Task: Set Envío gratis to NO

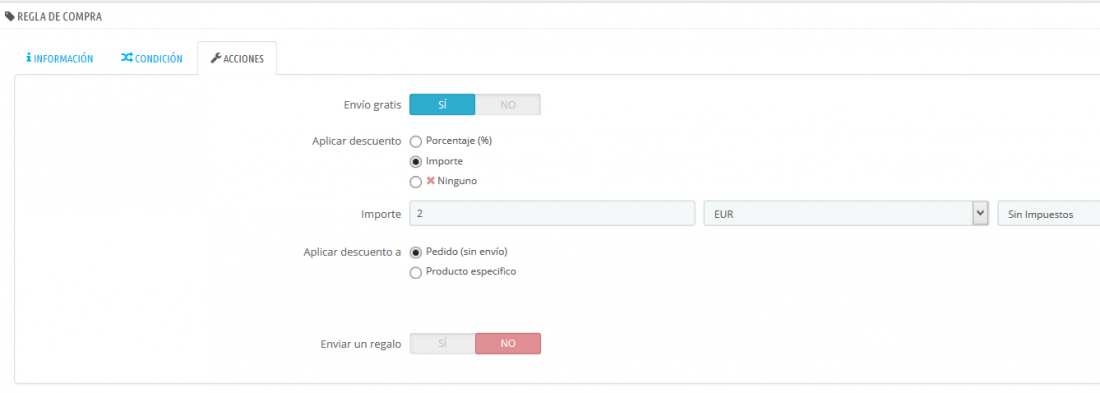Action: (508, 105)
